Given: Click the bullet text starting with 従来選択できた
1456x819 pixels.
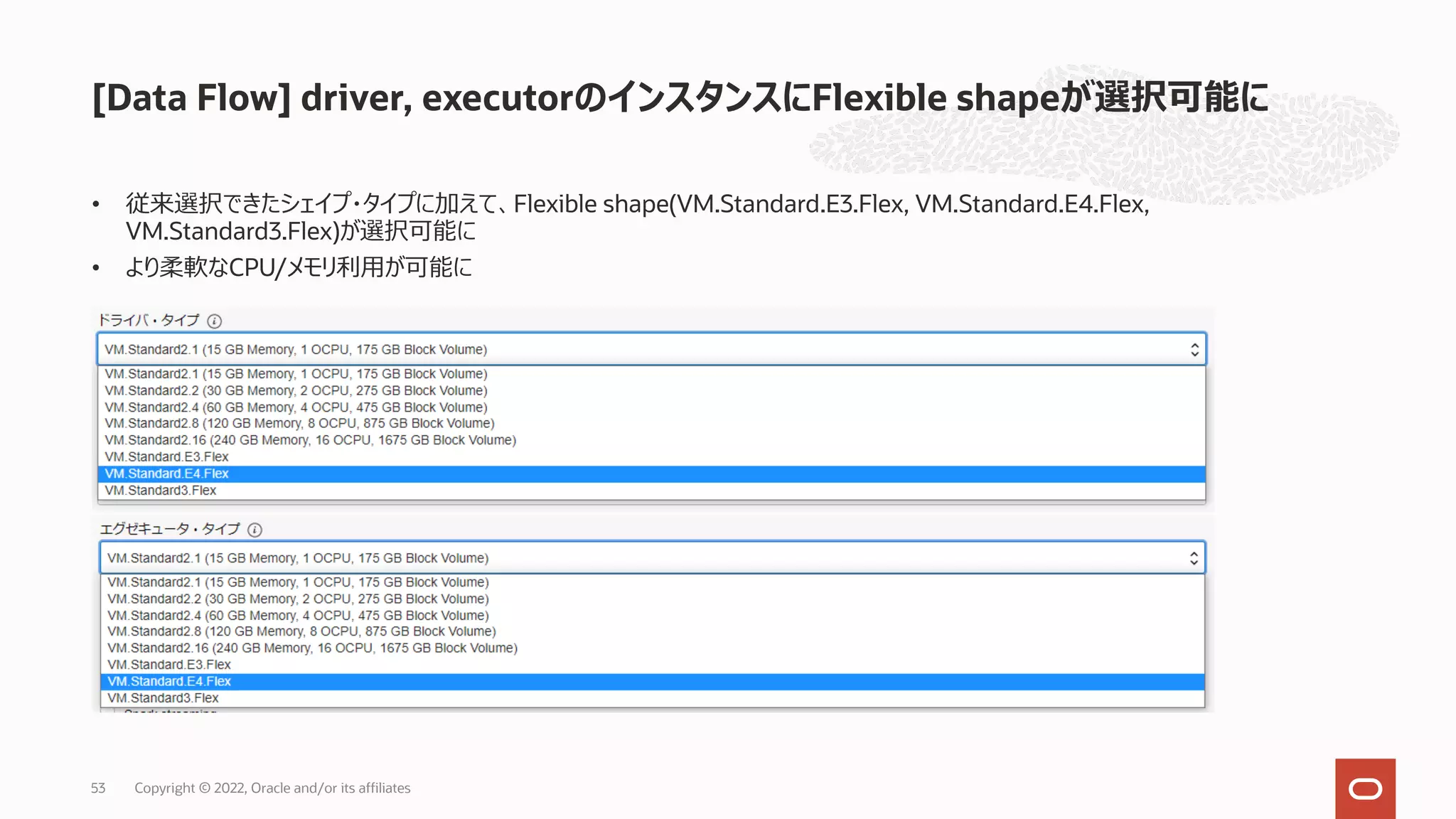Looking at the screenshot, I should [637, 217].
